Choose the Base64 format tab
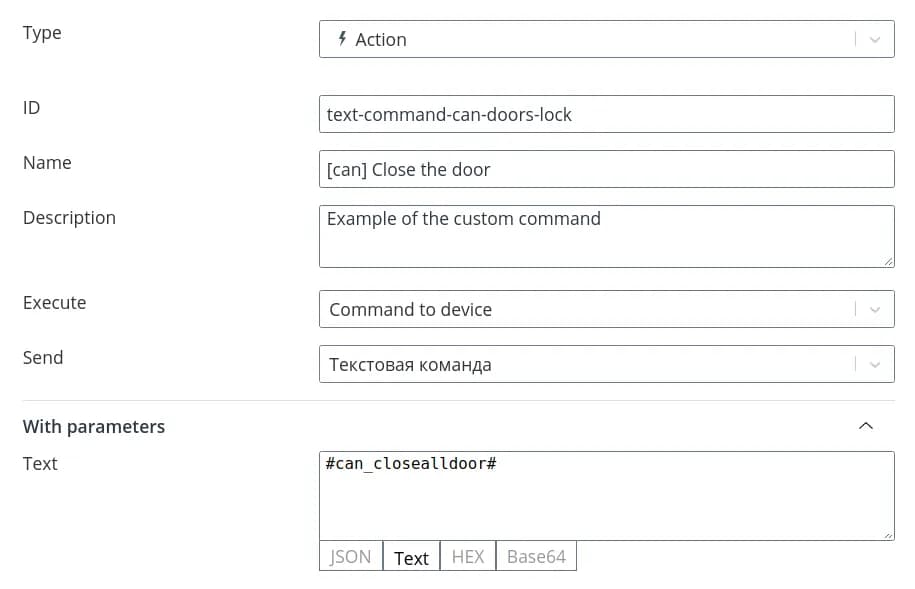 [x=536, y=557]
